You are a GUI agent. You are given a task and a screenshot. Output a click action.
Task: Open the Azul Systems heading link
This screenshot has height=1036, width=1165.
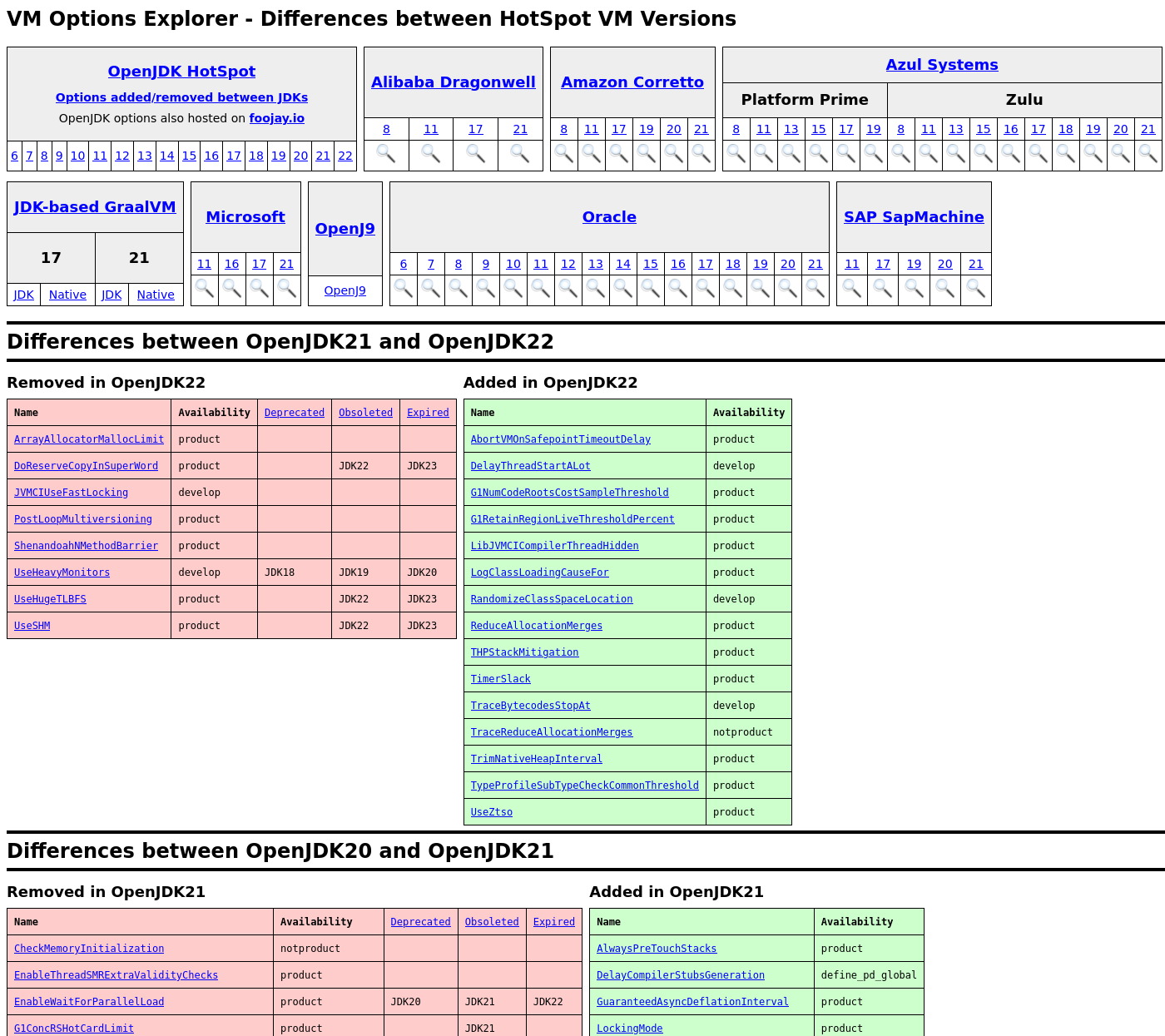coord(942,65)
